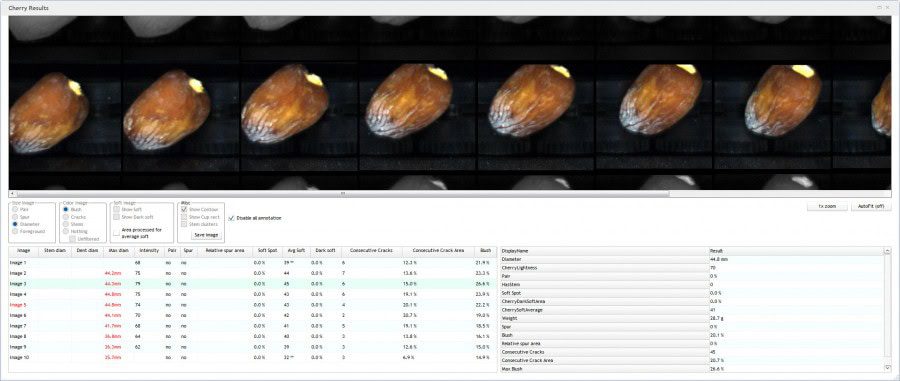Click the 1x zoom button

point(827,206)
